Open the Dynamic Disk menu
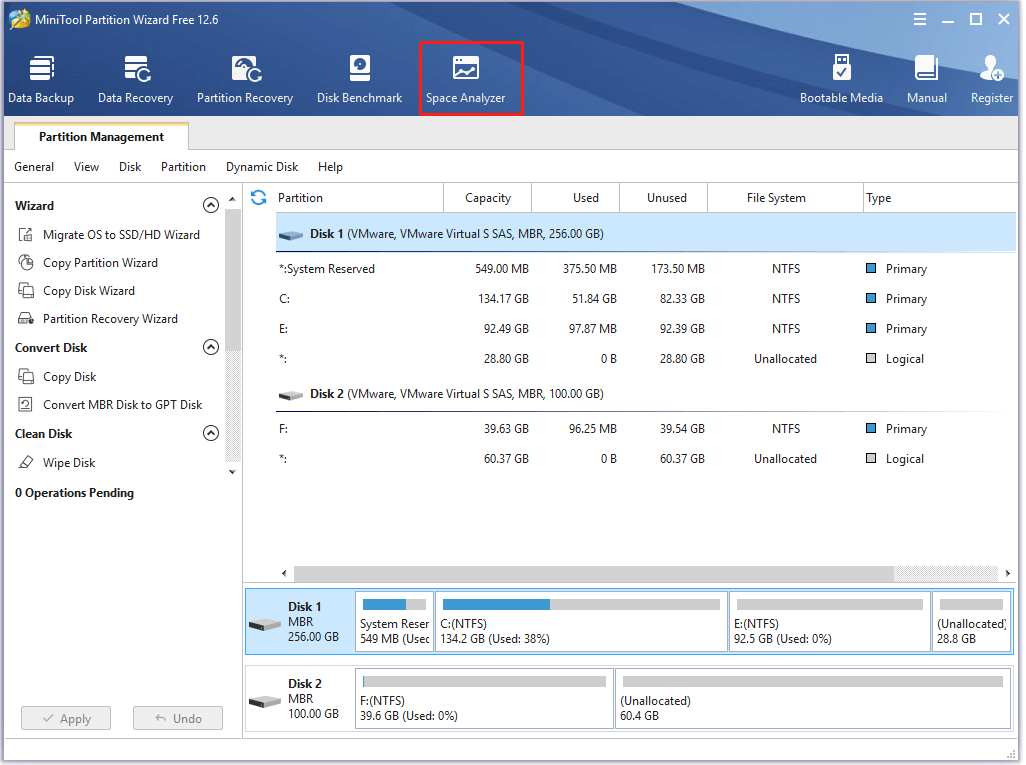The width and height of the screenshot is (1026, 765). point(262,167)
